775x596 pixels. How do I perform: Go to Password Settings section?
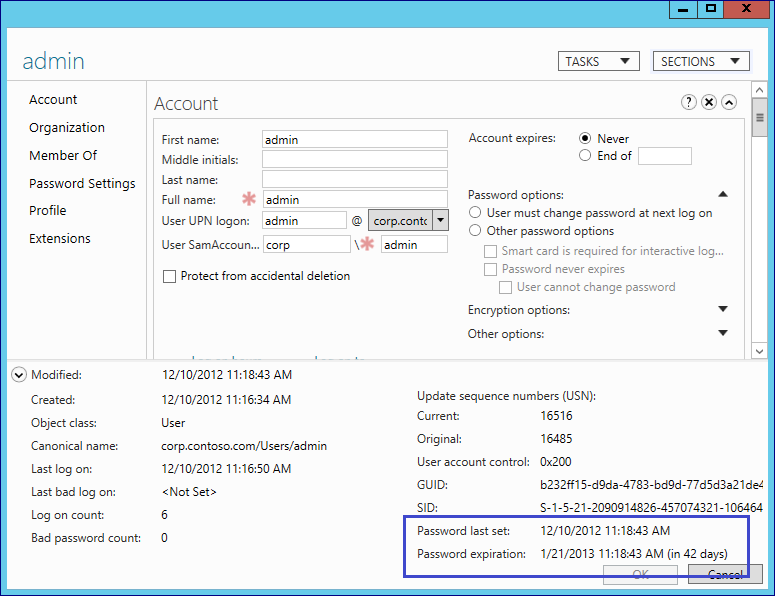[x=82, y=183]
